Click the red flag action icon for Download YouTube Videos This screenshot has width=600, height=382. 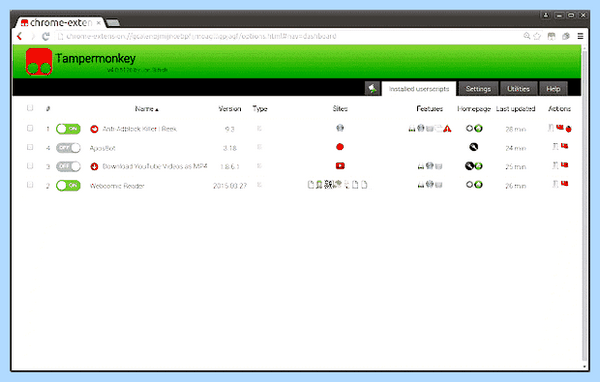pyautogui.click(x=564, y=165)
